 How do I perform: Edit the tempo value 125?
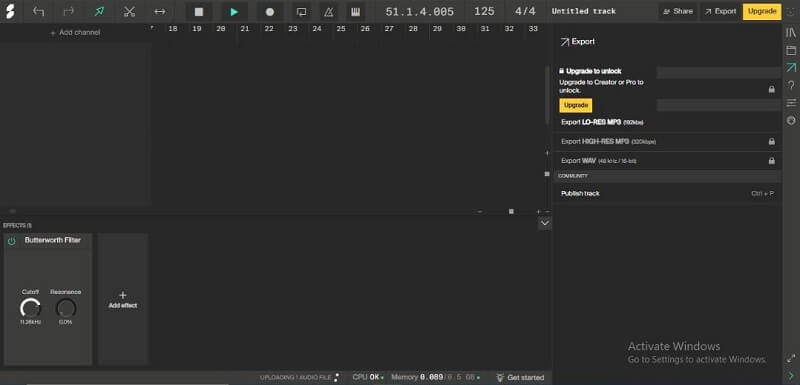(x=484, y=11)
